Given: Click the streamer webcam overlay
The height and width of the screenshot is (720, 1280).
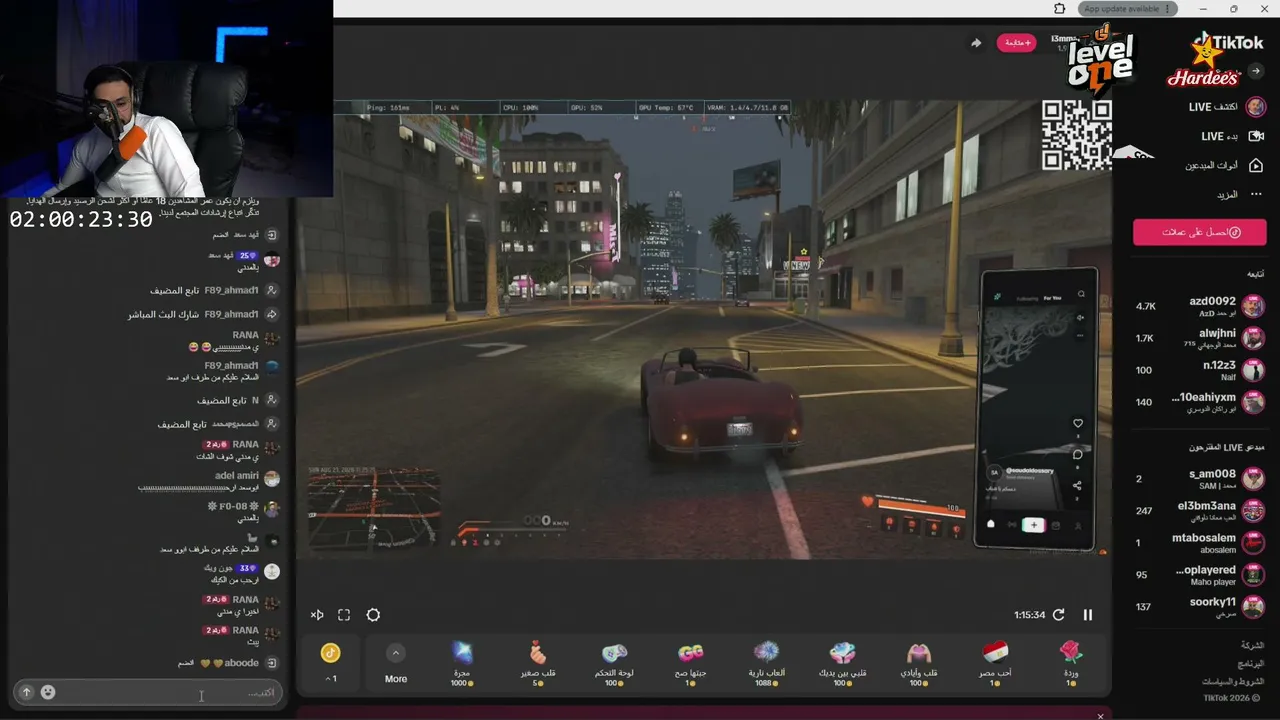Looking at the screenshot, I should pos(167,99).
